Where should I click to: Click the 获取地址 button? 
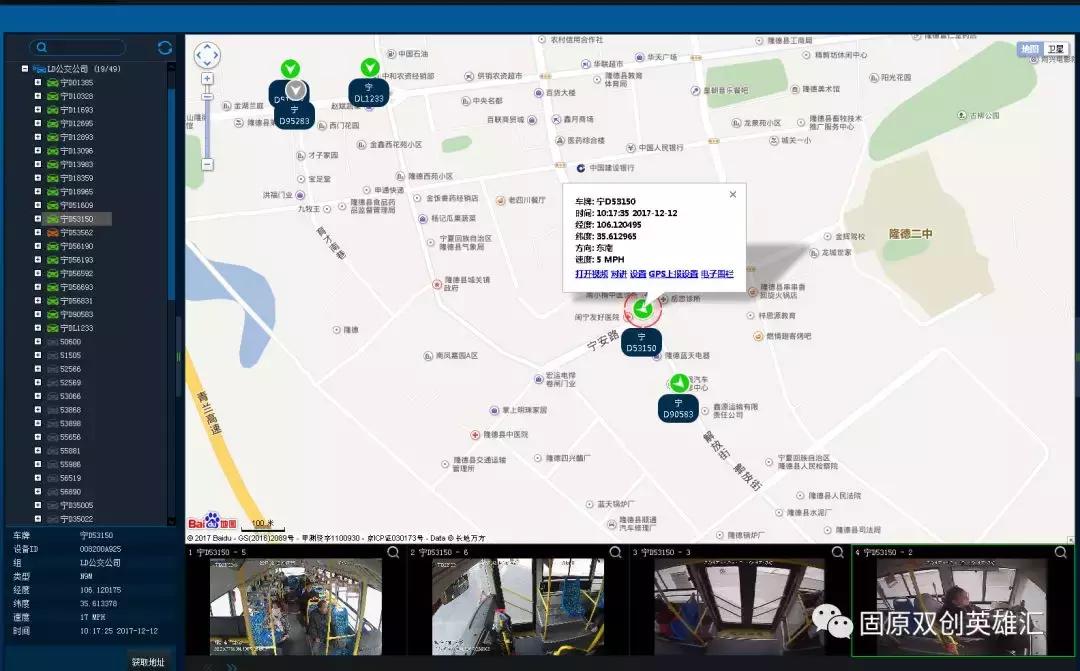coord(148,661)
